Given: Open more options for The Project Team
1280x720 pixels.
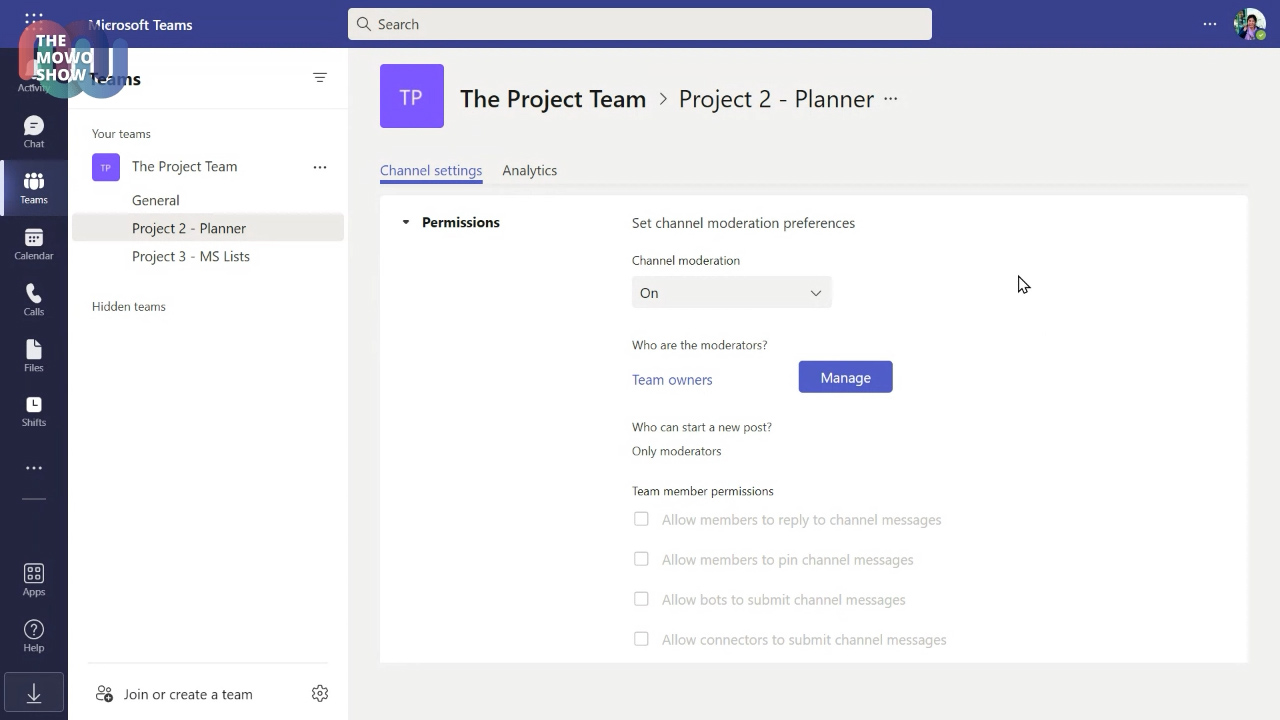Looking at the screenshot, I should (320, 167).
